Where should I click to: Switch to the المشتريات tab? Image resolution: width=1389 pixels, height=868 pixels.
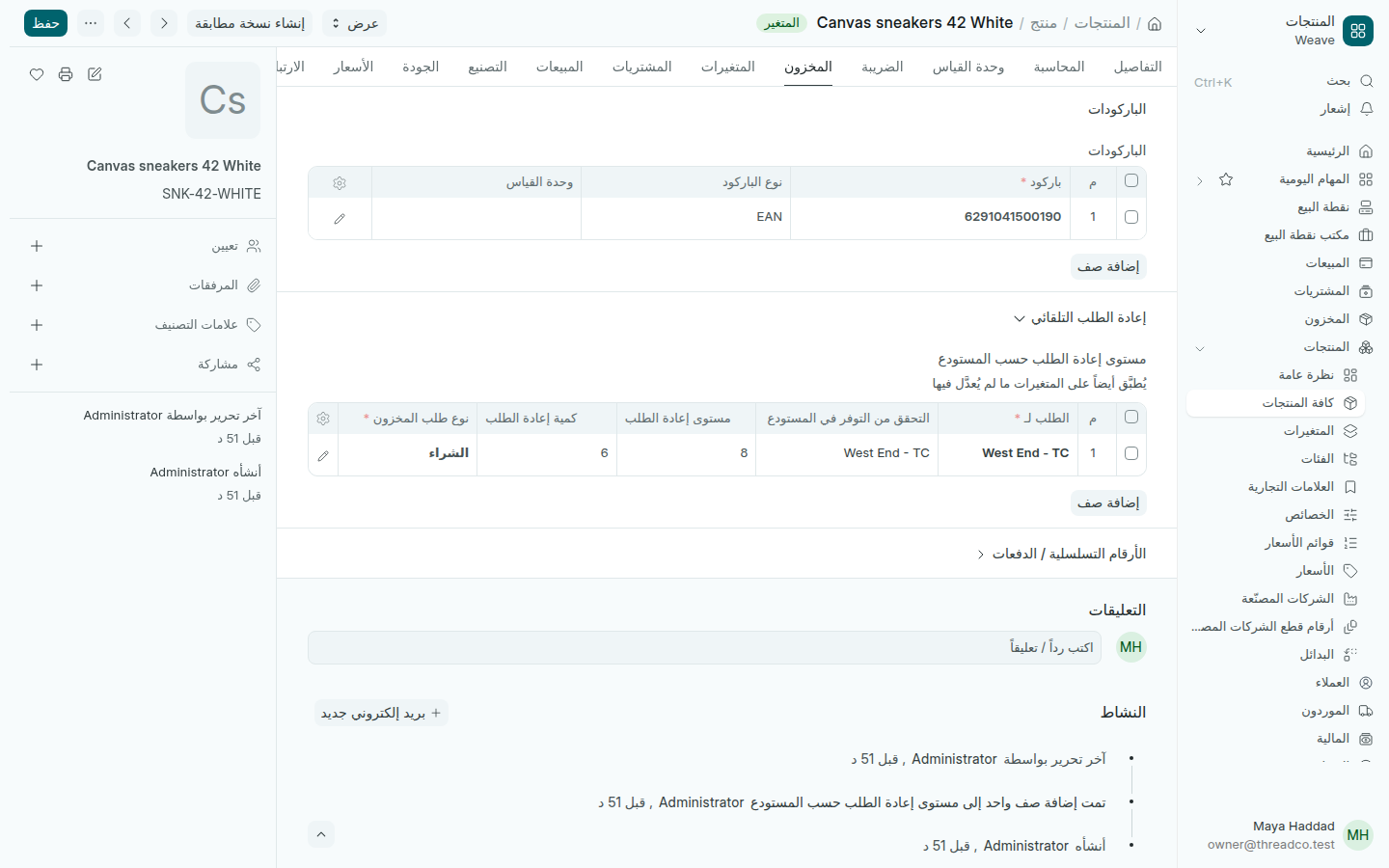coord(642,67)
